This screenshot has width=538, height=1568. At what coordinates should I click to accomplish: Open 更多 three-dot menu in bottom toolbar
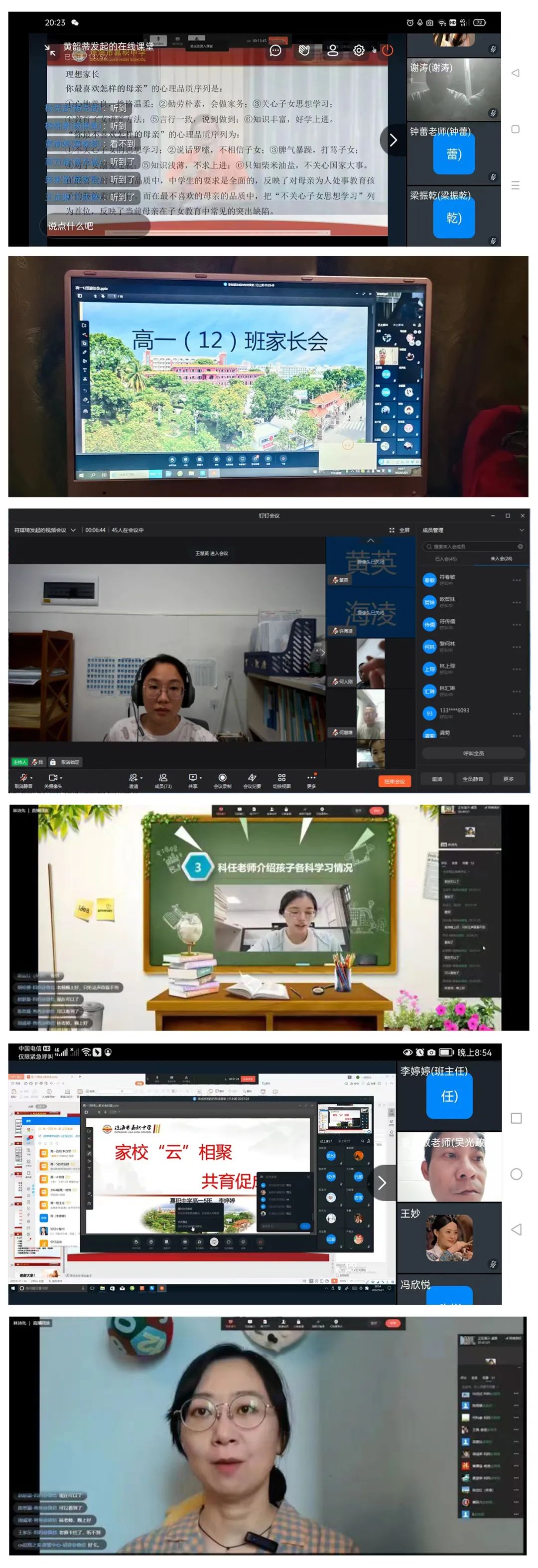(311, 780)
